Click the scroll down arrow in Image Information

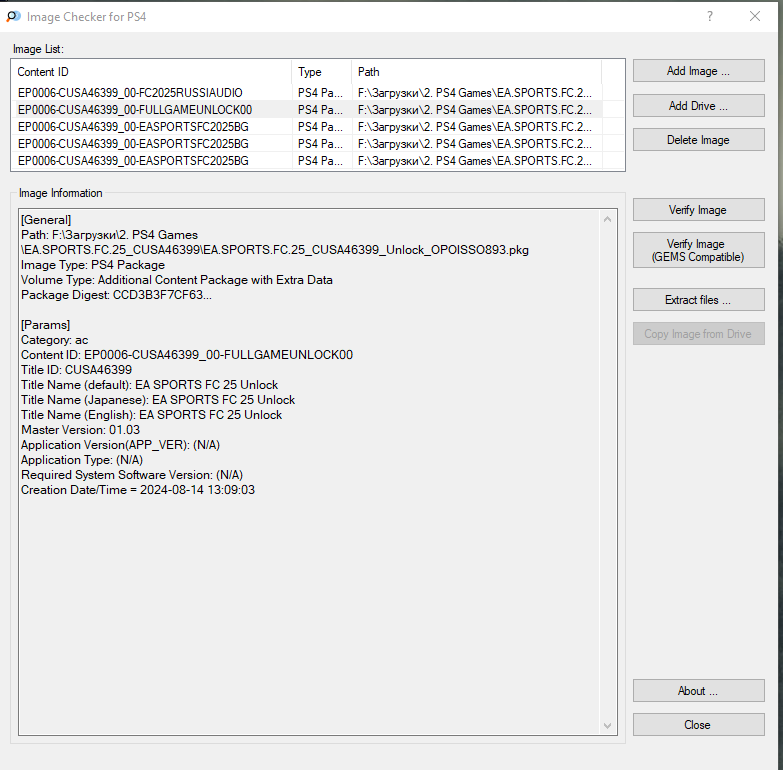[x=607, y=726]
